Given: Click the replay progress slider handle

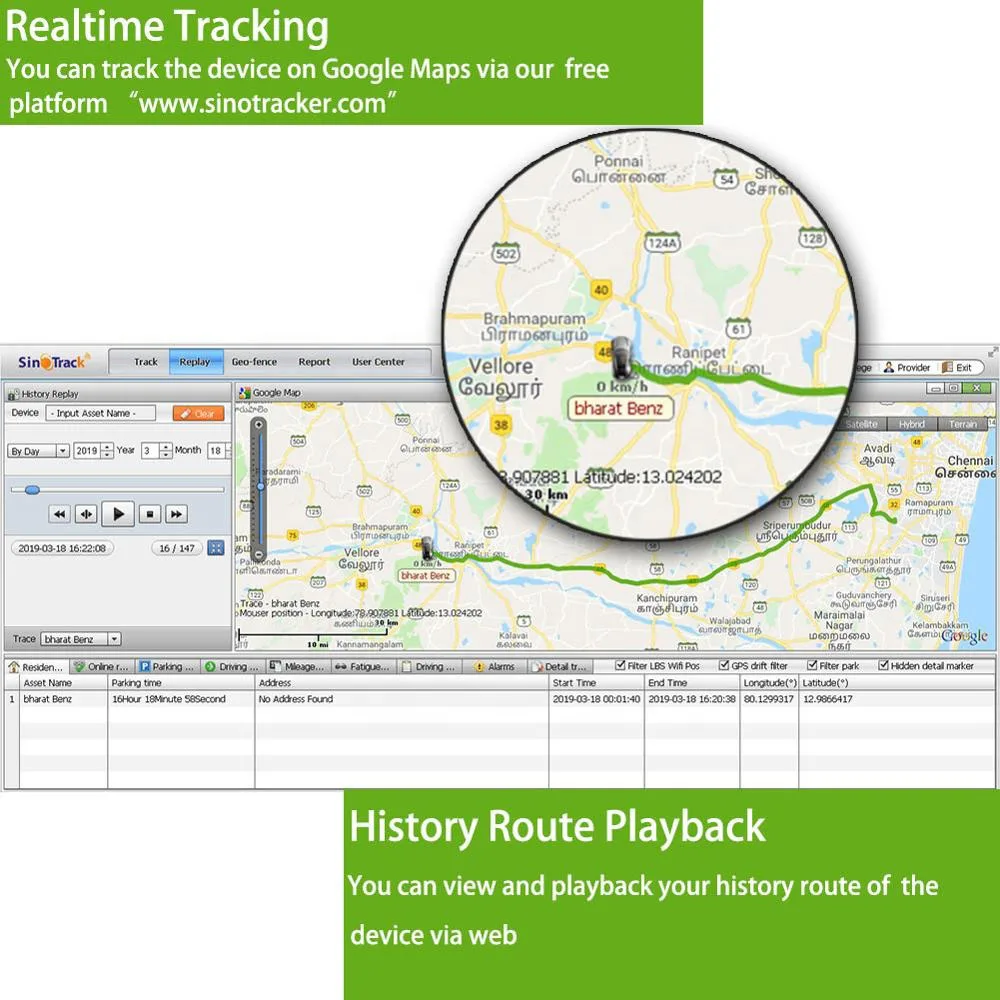Looking at the screenshot, I should click(32, 489).
